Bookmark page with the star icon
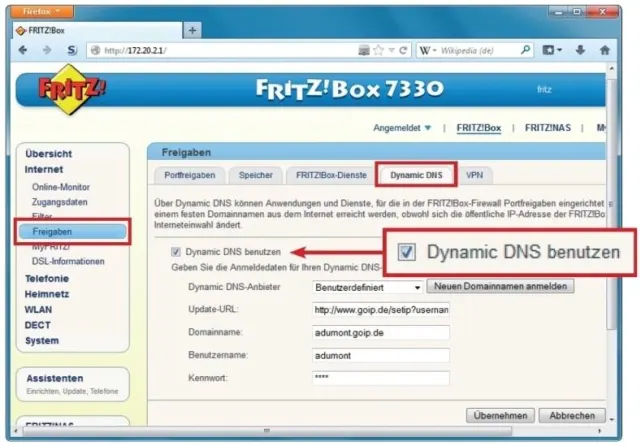Image resolution: width=640 pixels, height=446 pixels. tap(379, 50)
